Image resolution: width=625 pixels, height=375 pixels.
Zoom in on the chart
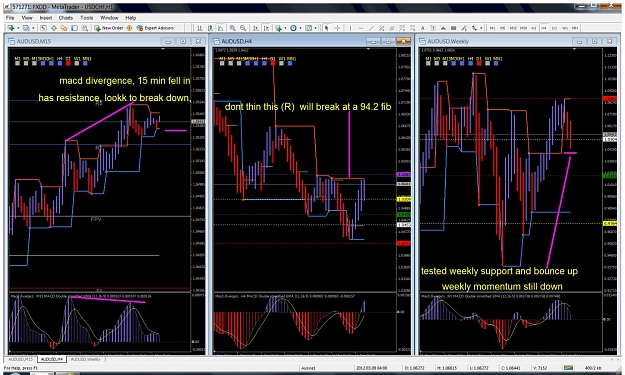[232, 28]
